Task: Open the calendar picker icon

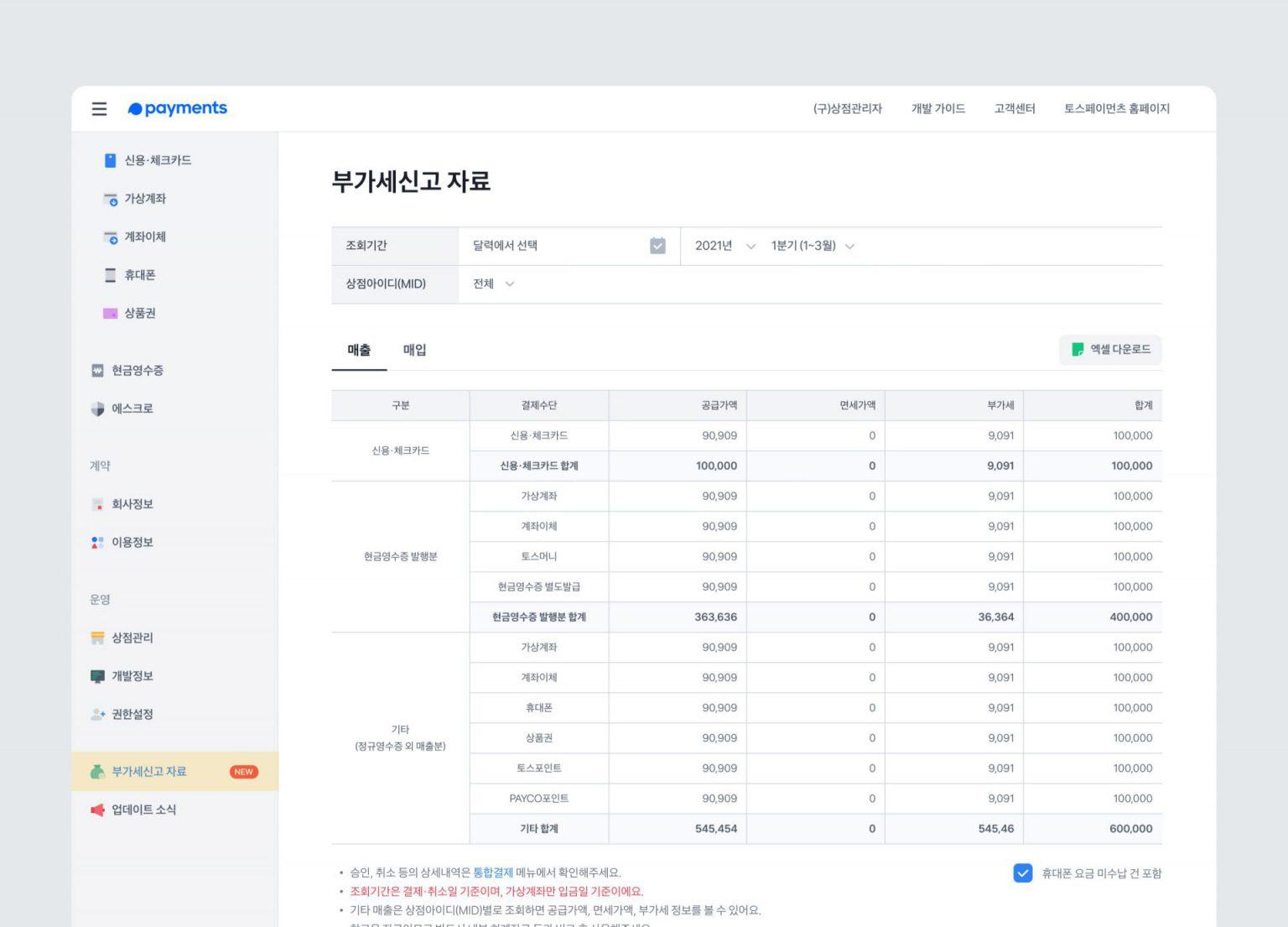Action: coord(657,246)
